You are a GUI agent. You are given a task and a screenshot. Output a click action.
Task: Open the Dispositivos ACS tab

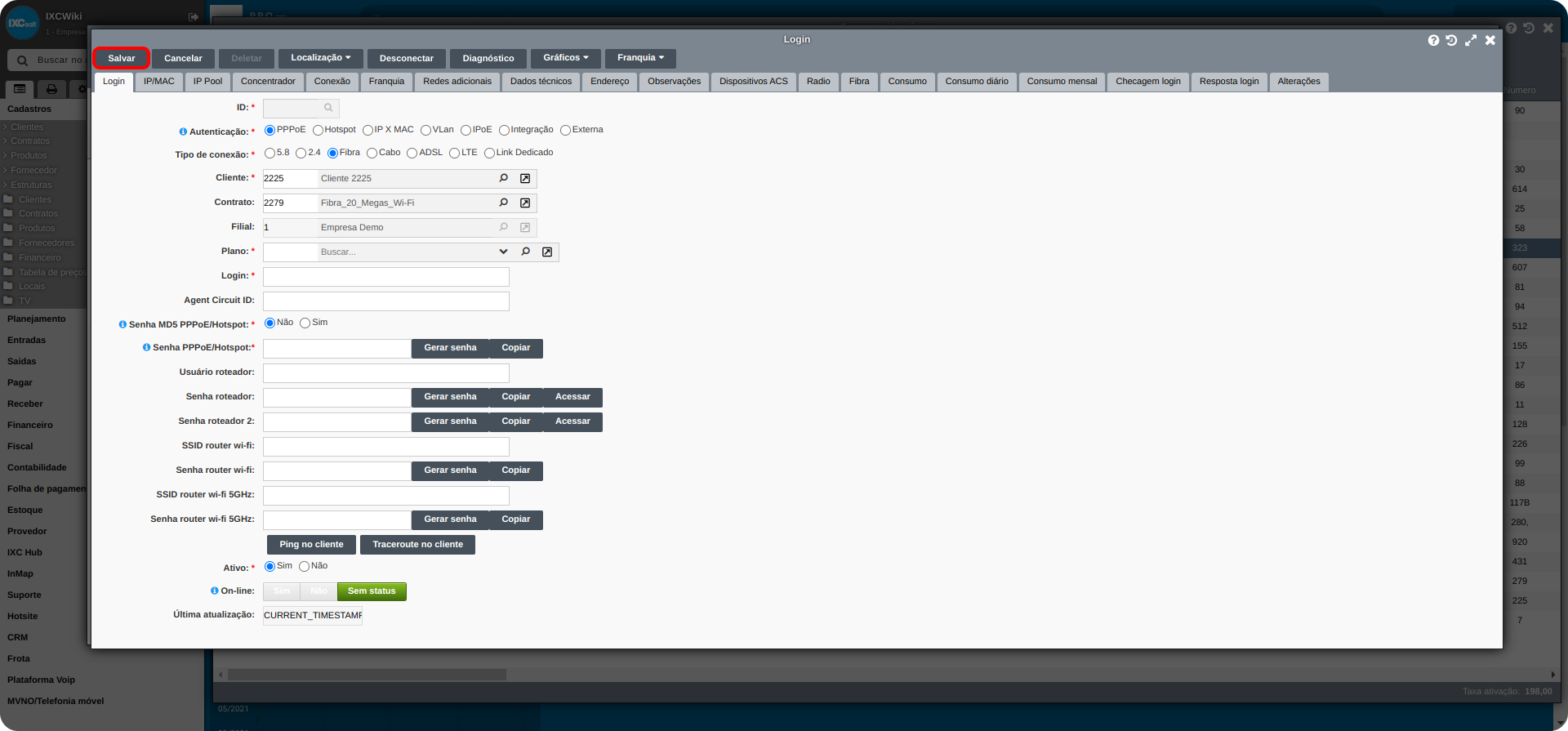pos(753,82)
